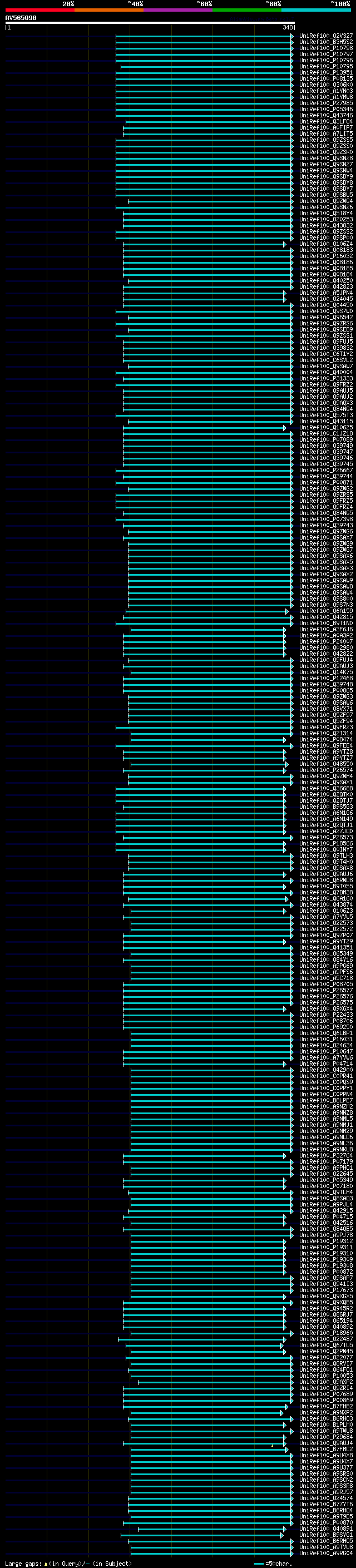Click the orange ~40% identity legend segment

click(109, 10)
